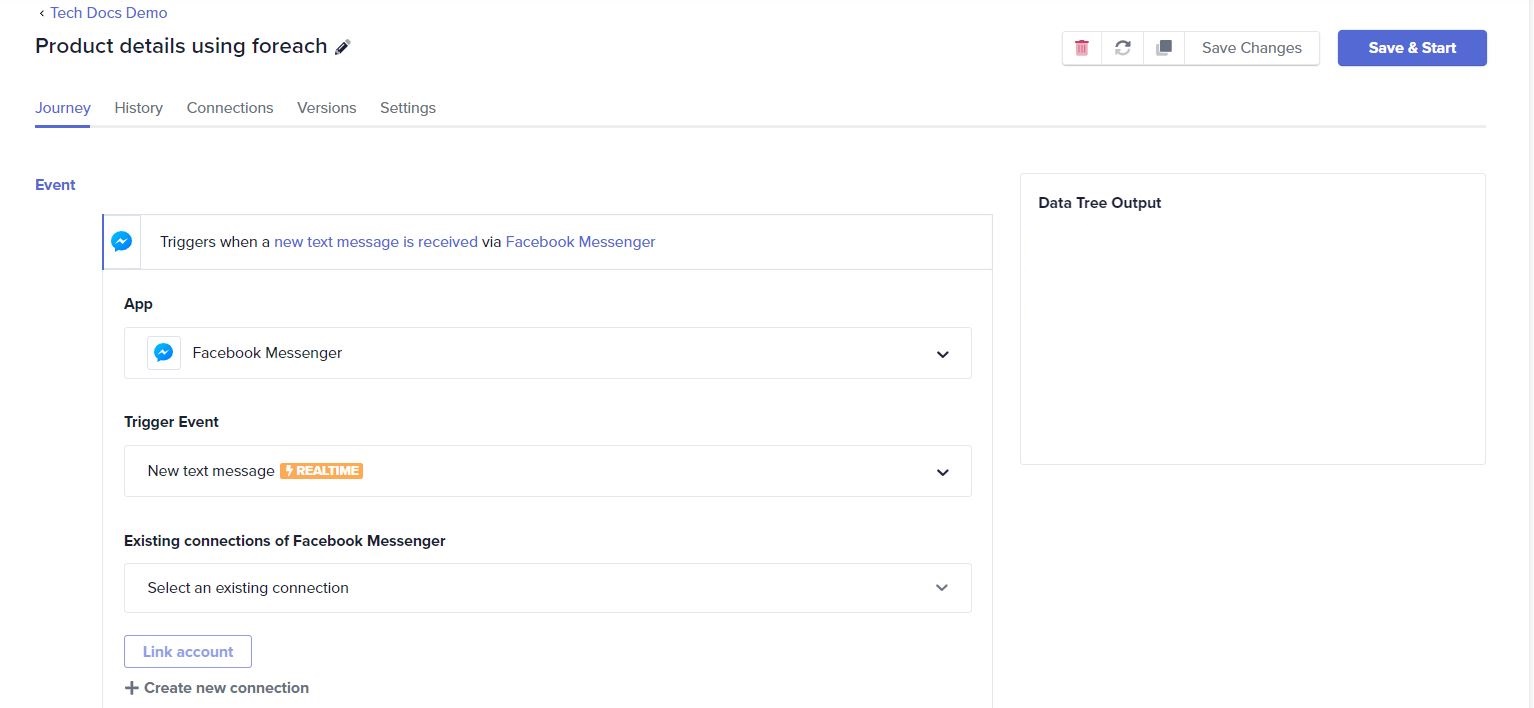Click the Event section label

55,185
